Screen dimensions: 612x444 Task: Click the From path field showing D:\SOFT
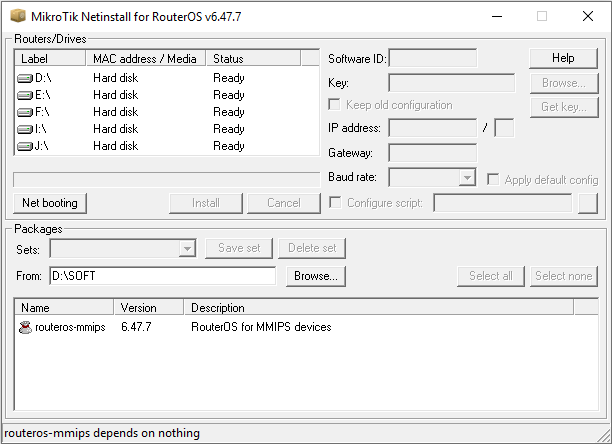[163, 276]
